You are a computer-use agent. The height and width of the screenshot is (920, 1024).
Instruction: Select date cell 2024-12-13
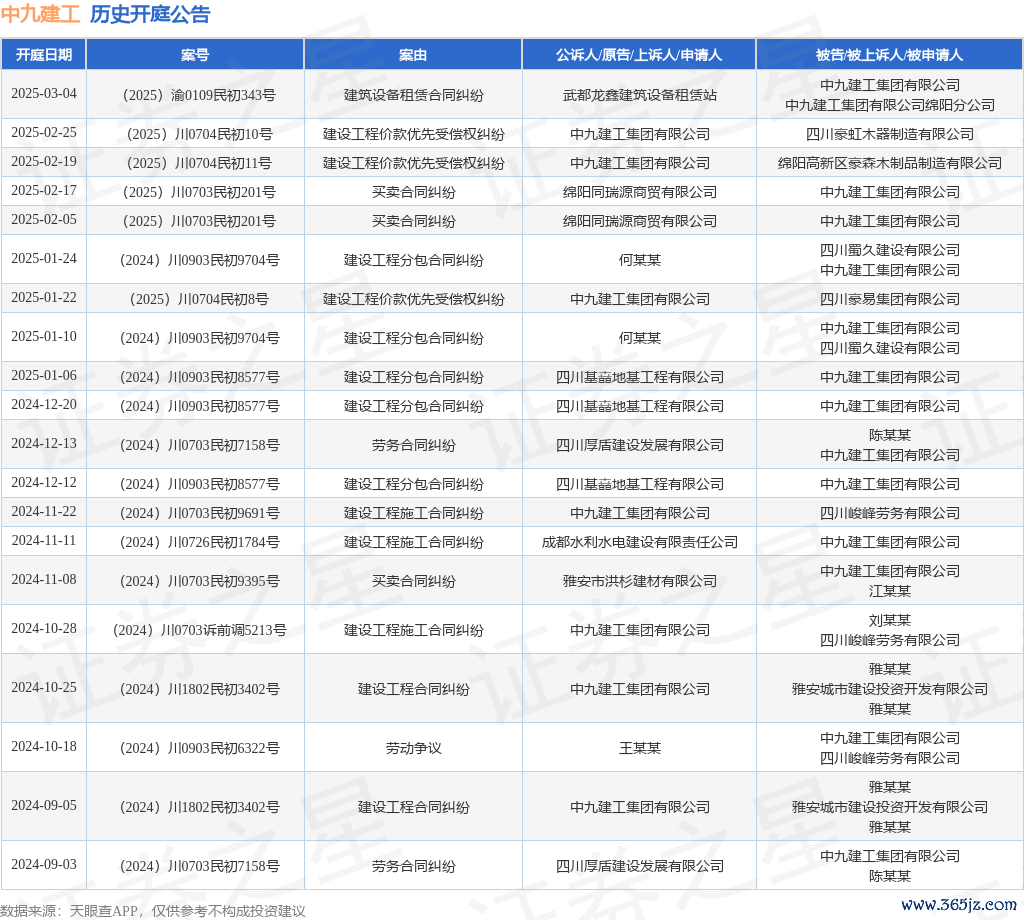click(x=44, y=443)
